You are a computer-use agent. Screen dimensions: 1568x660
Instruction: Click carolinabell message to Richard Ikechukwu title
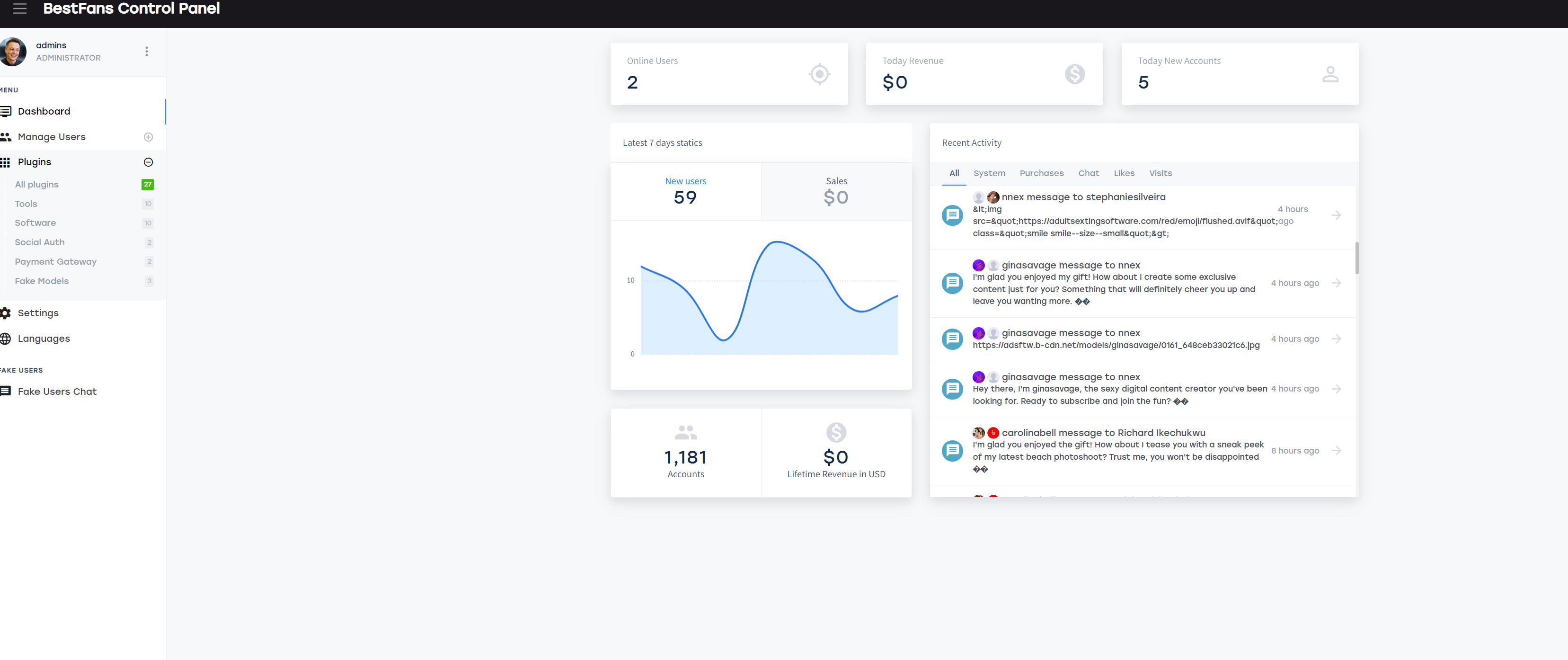[x=1104, y=433]
